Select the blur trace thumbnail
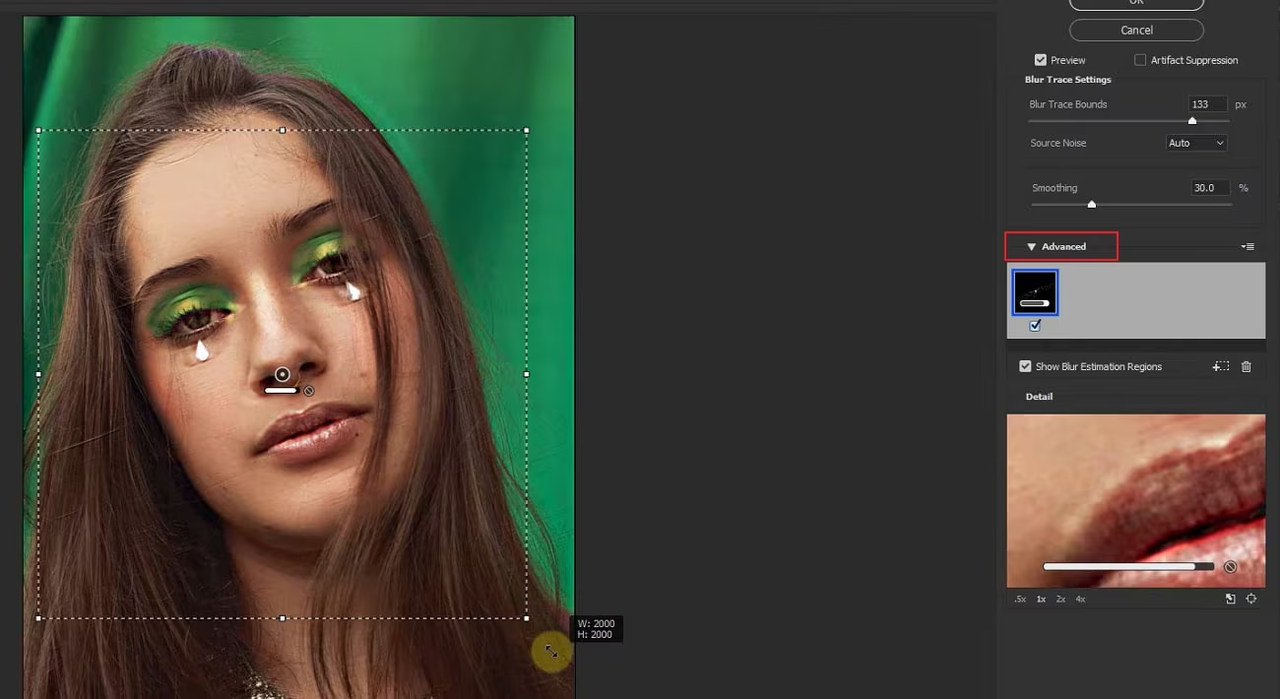Image resolution: width=1280 pixels, height=699 pixels. tap(1035, 290)
